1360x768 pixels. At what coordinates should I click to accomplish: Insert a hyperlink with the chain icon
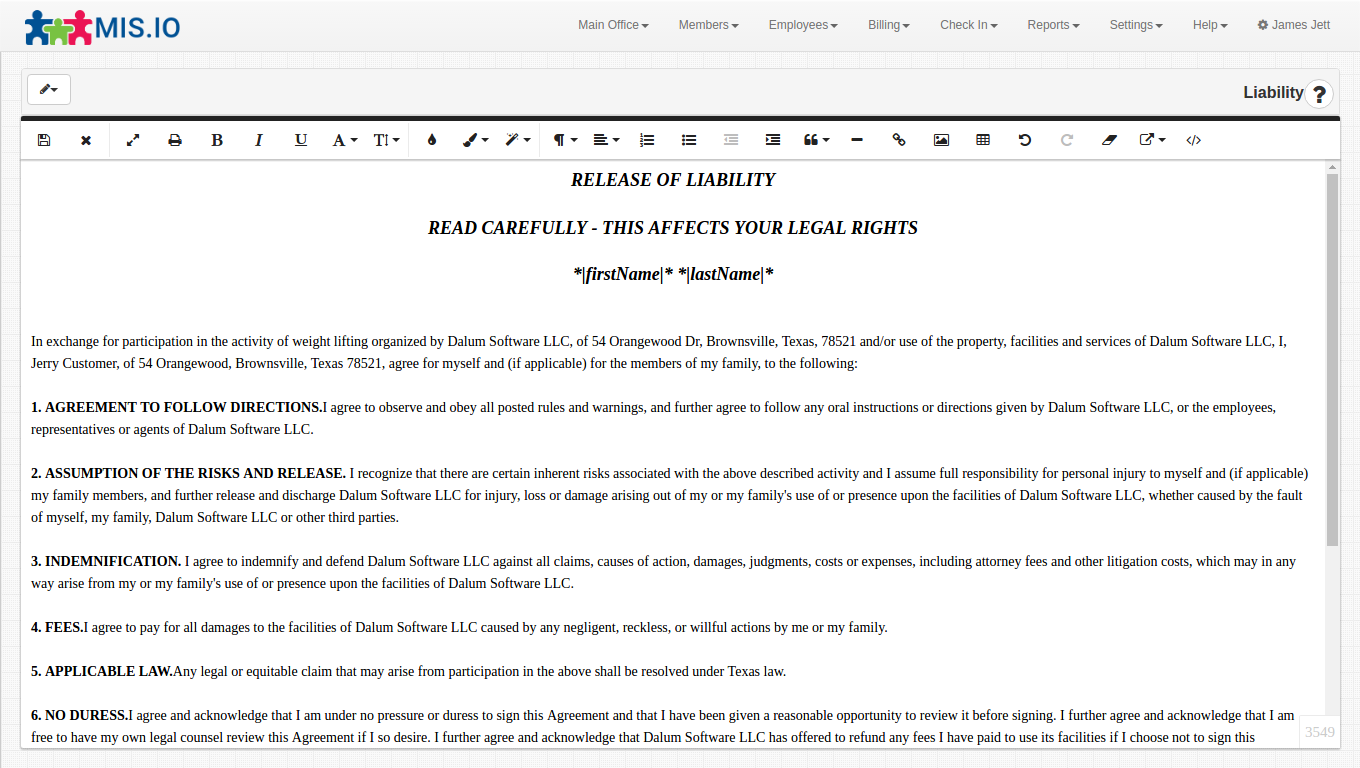(899, 140)
